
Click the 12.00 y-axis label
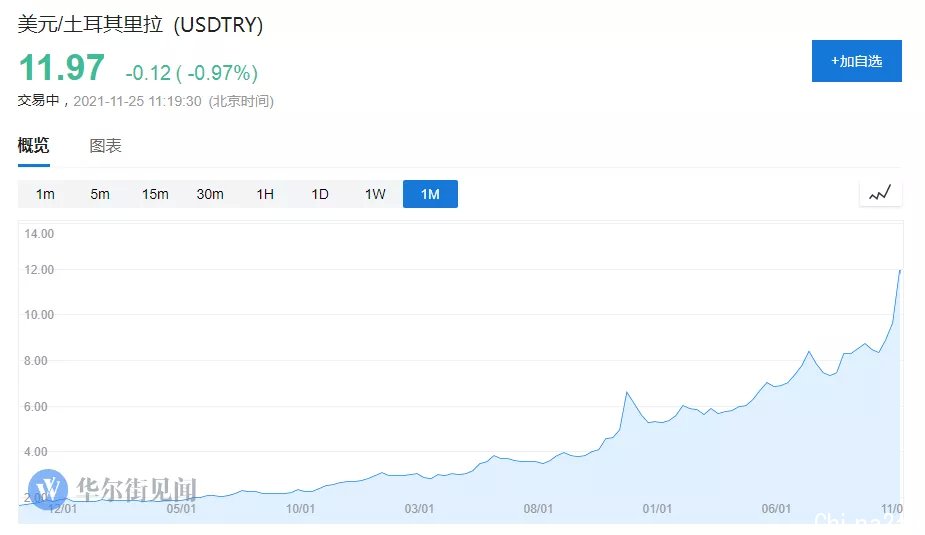[39, 270]
